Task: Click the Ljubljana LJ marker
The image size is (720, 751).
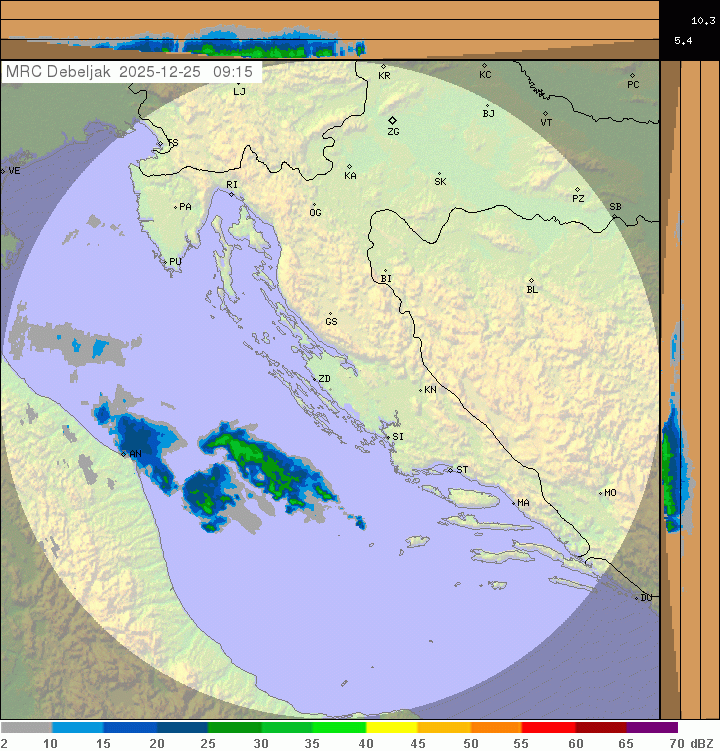Action: tap(237, 82)
